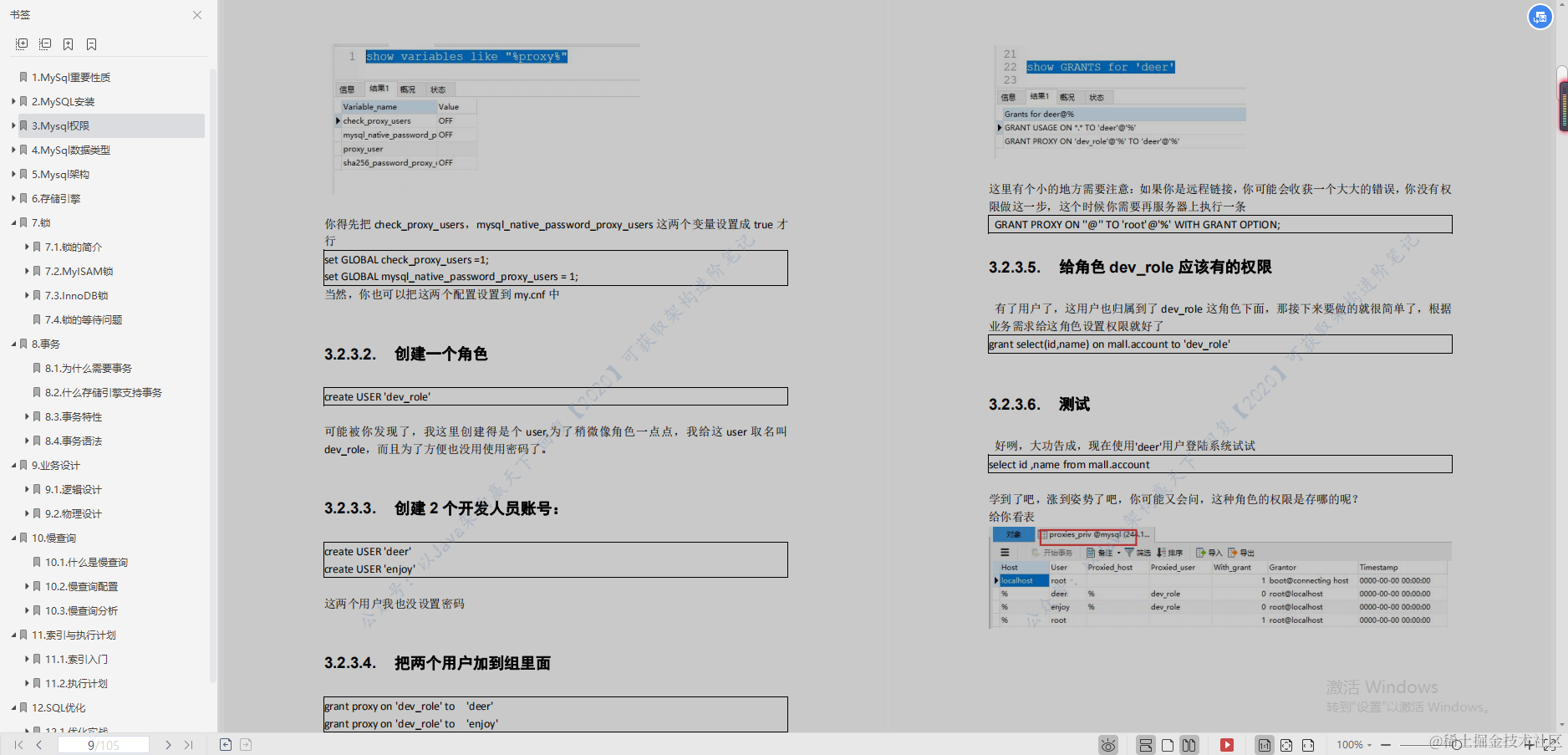This screenshot has width=1568, height=755.
Task: Click the create USER 'dev_role' code line
Action: (x=556, y=396)
